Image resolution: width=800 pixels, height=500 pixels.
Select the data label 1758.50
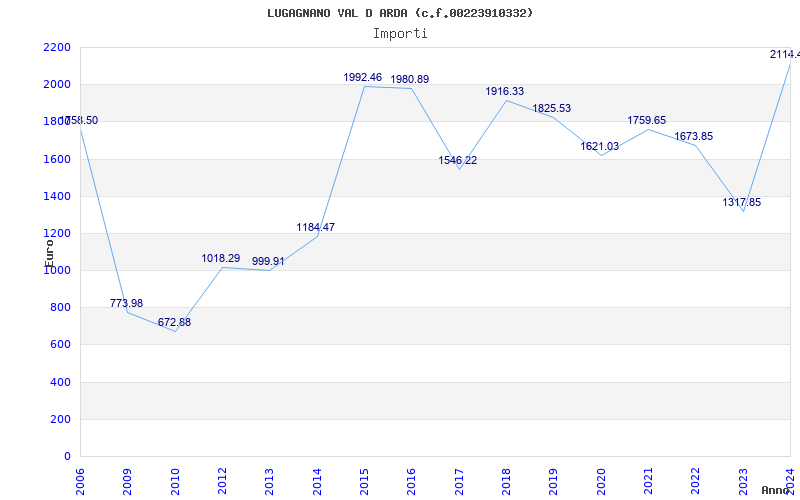pyautogui.click(x=79, y=121)
